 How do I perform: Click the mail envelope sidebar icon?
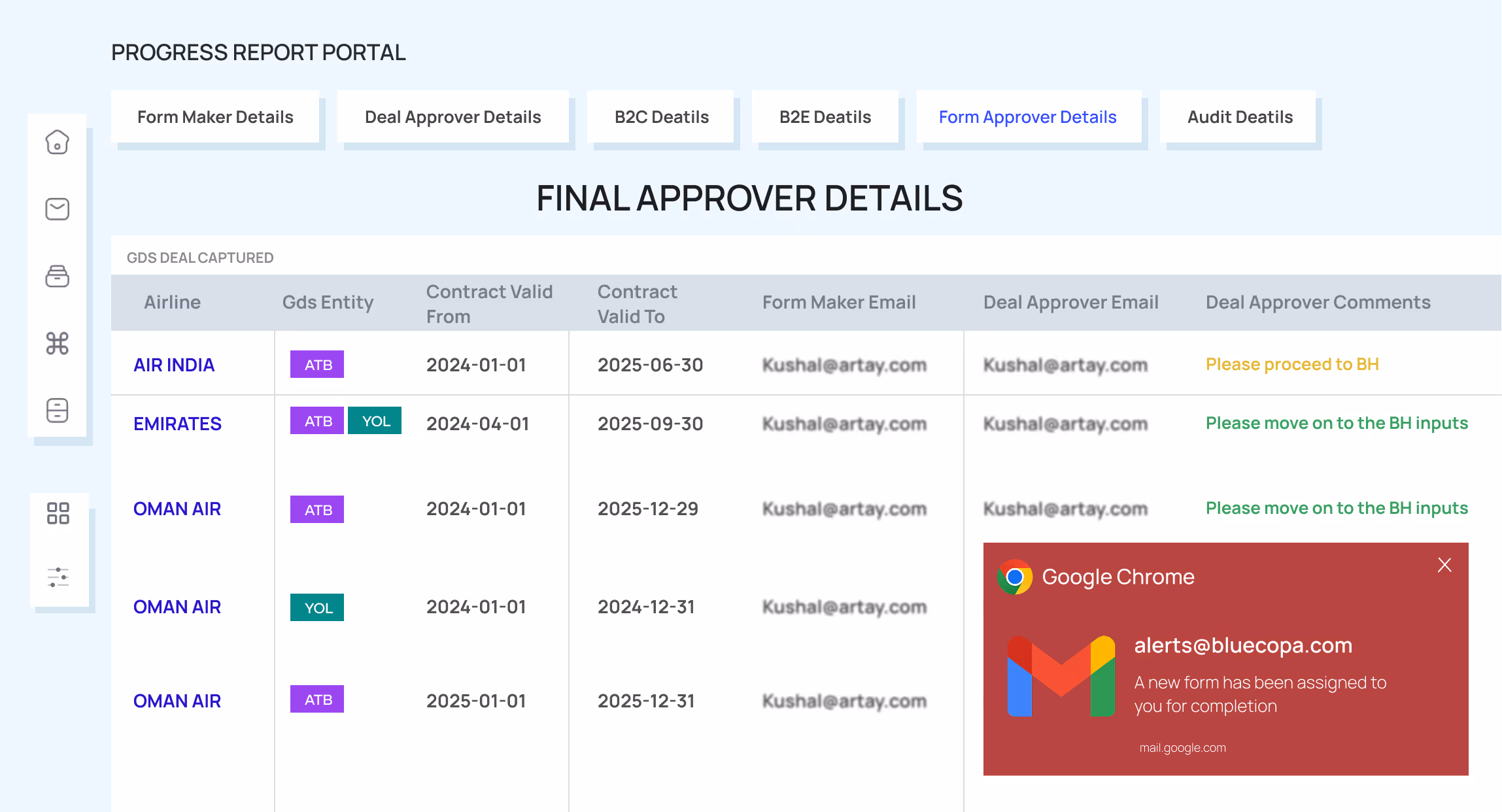point(58,209)
